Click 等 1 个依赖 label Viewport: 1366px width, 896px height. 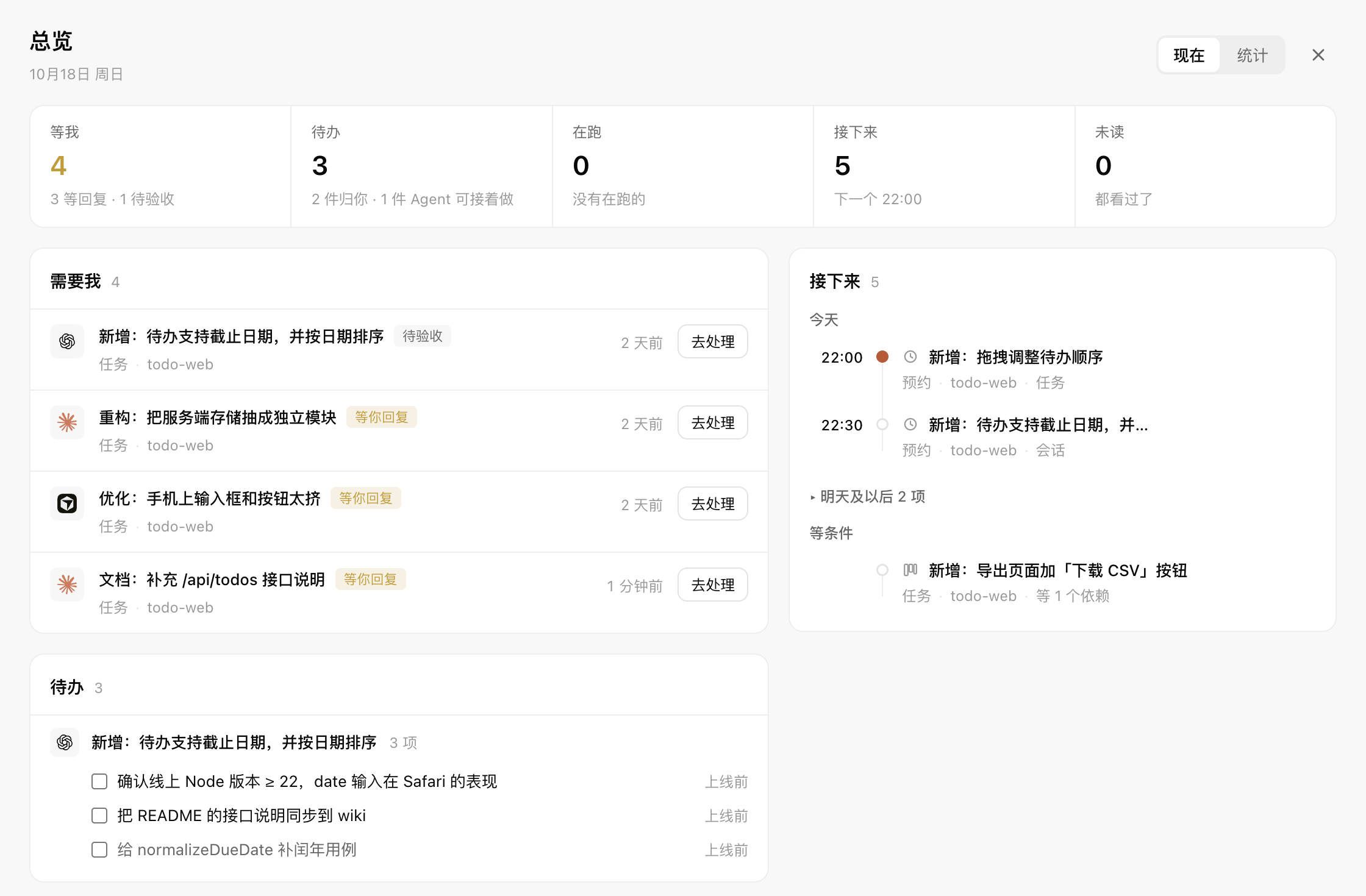pos(1073,596)
